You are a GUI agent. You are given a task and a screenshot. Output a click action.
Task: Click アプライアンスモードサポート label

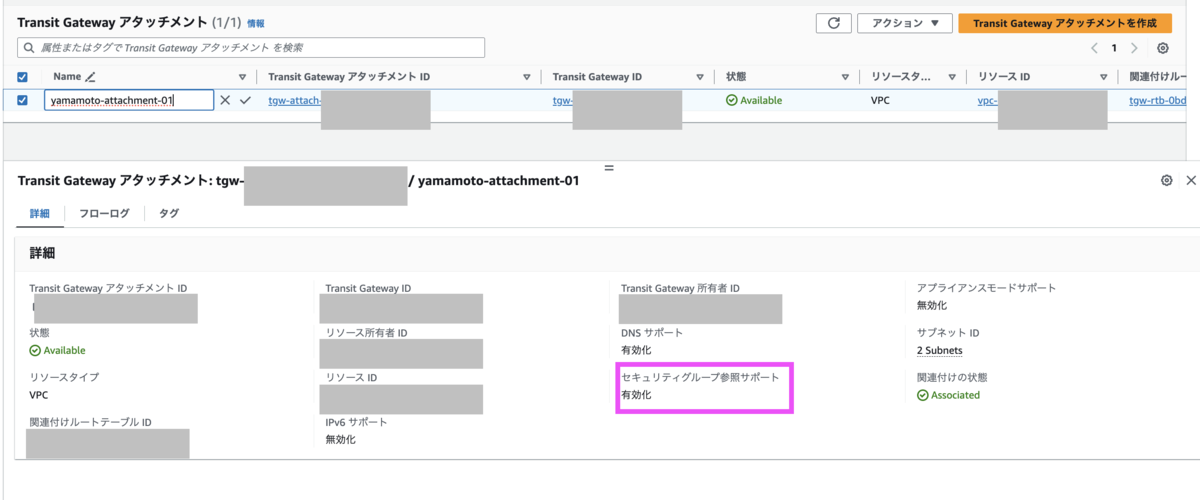tap(987, 288)
